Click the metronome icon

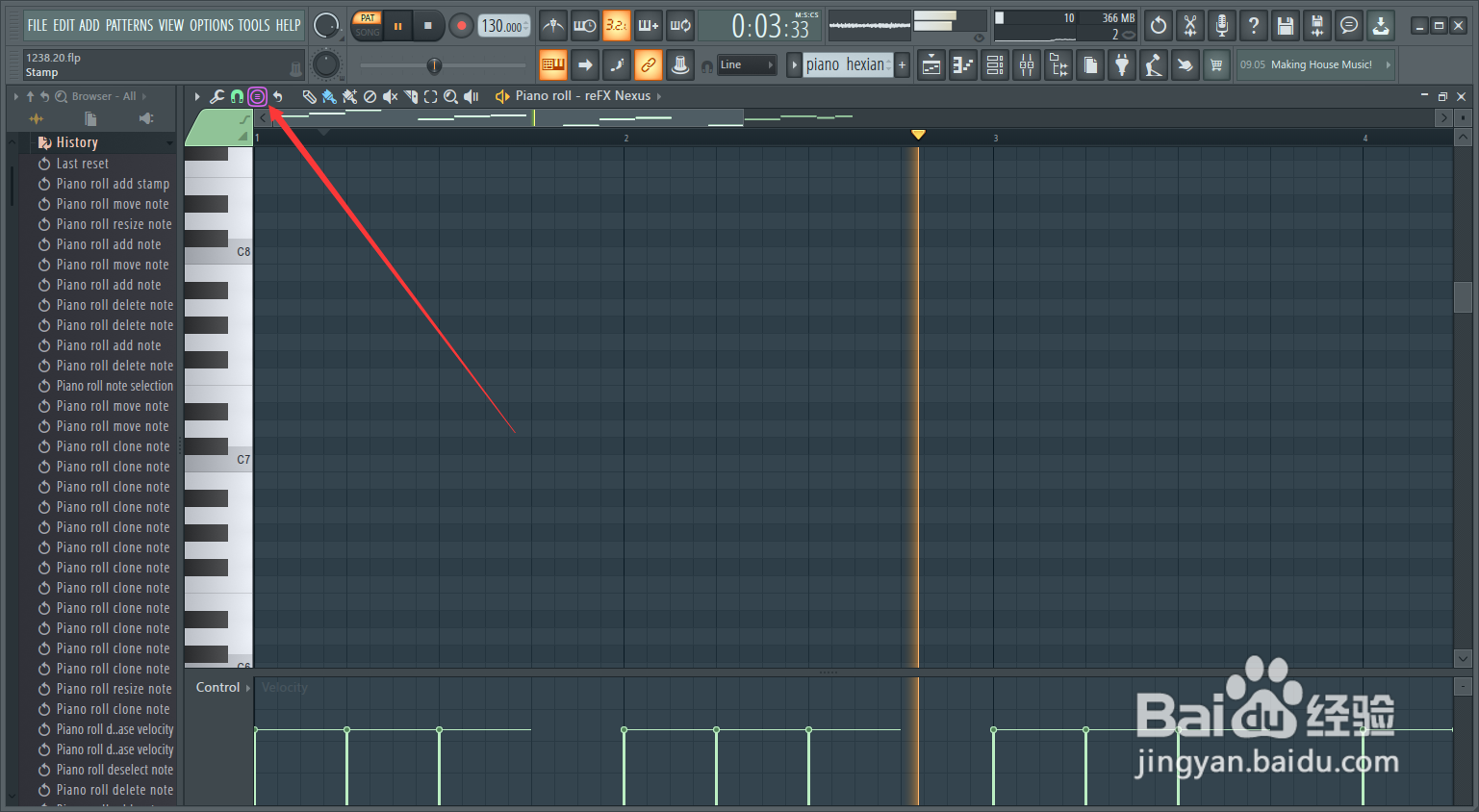[x=552, y=26]
